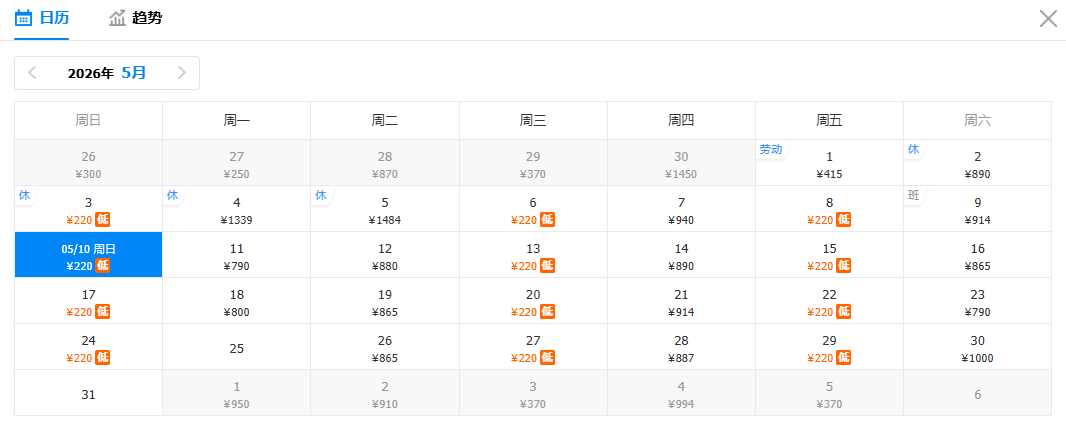Viewport: 1066px width, 441px height.
Task: Click the 5月 month label
Action: 133,73
